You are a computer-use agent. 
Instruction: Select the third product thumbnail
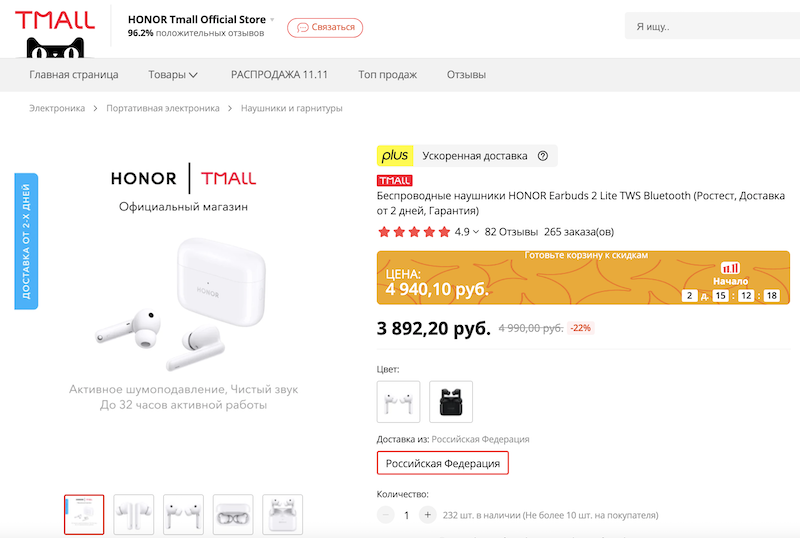click(x=183, y=514)
